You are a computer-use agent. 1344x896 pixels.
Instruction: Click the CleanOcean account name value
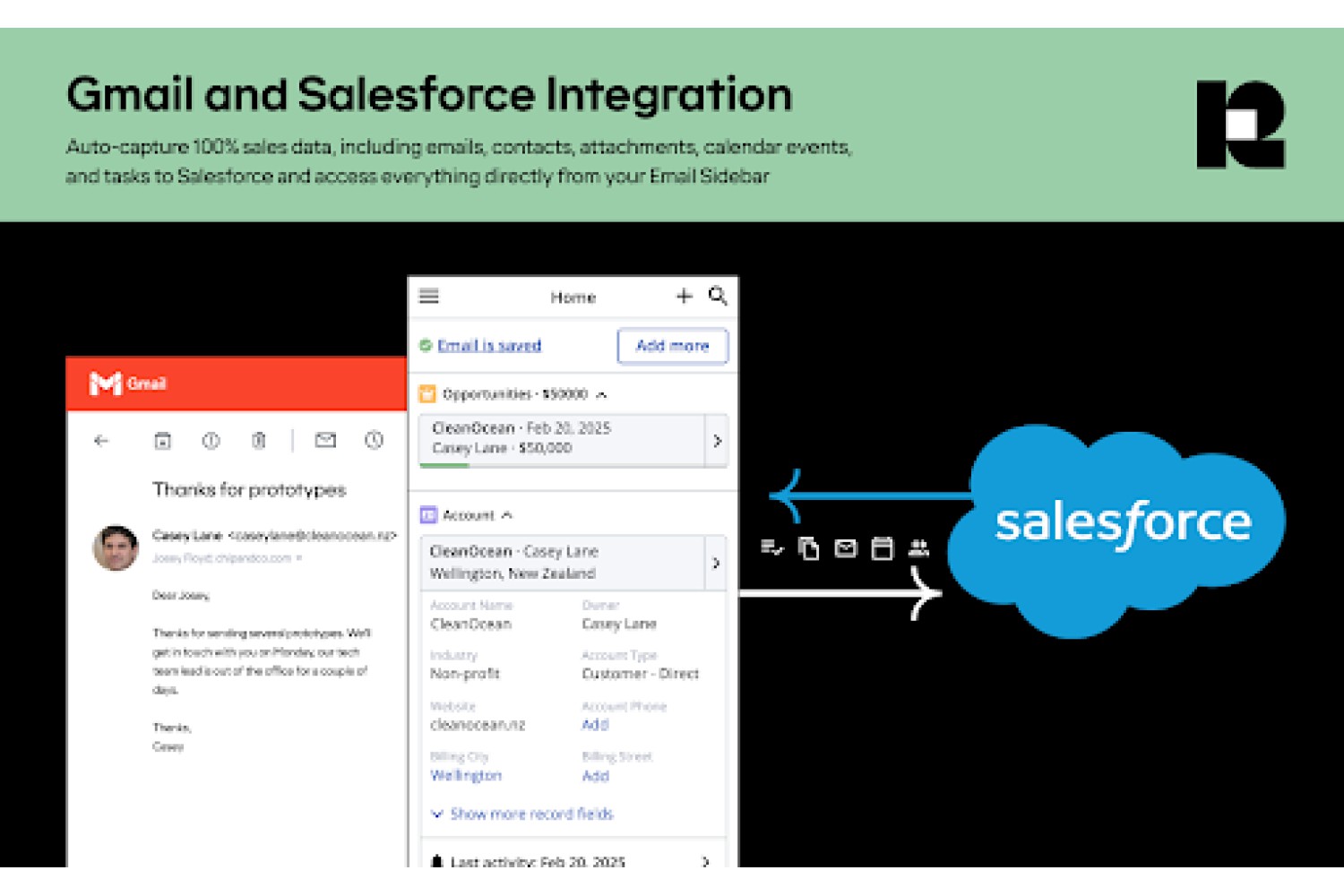tap(470, 624)
